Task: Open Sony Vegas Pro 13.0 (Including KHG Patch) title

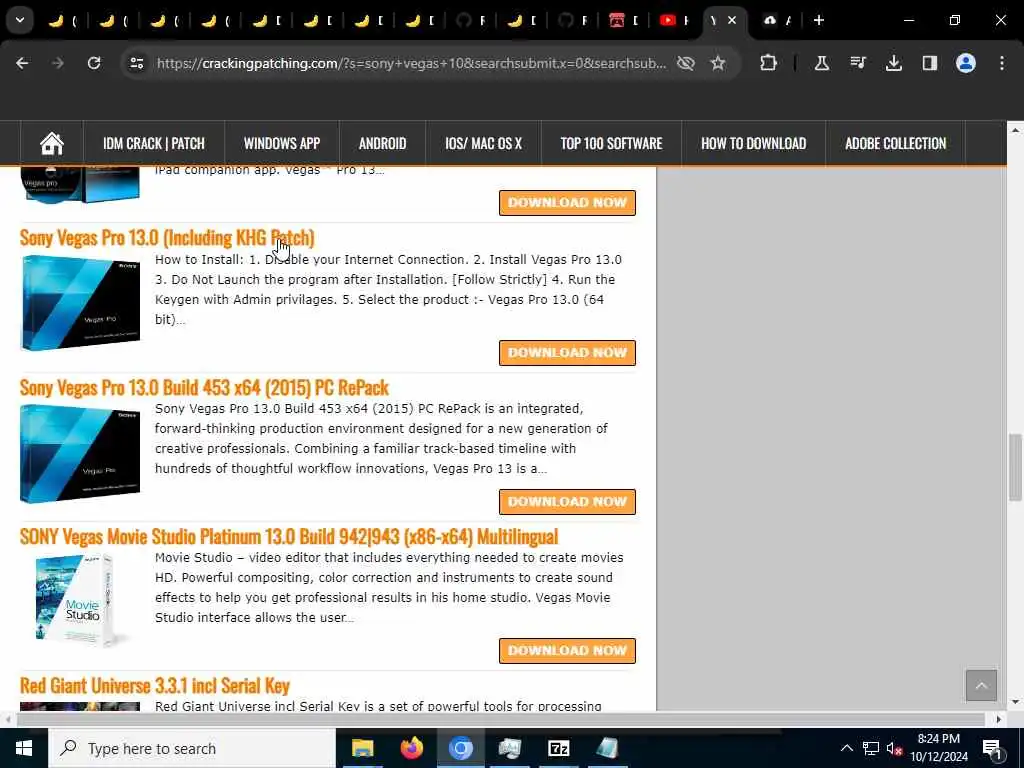Action: pyautogui.click(x=167, y=238)
